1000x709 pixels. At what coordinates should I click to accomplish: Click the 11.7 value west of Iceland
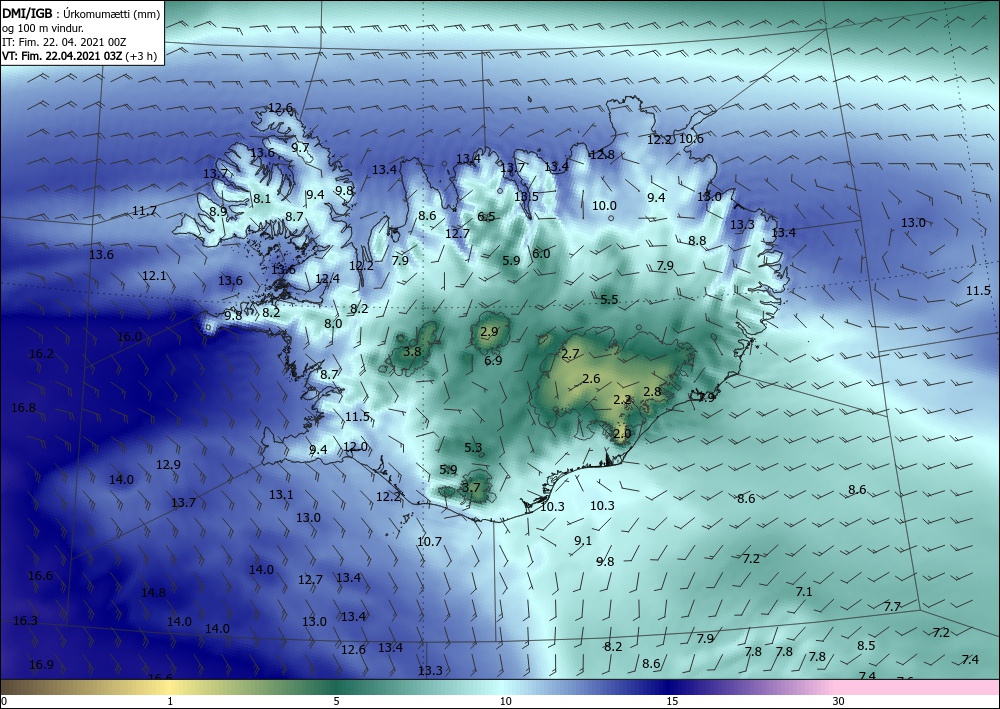coord(145,210)
